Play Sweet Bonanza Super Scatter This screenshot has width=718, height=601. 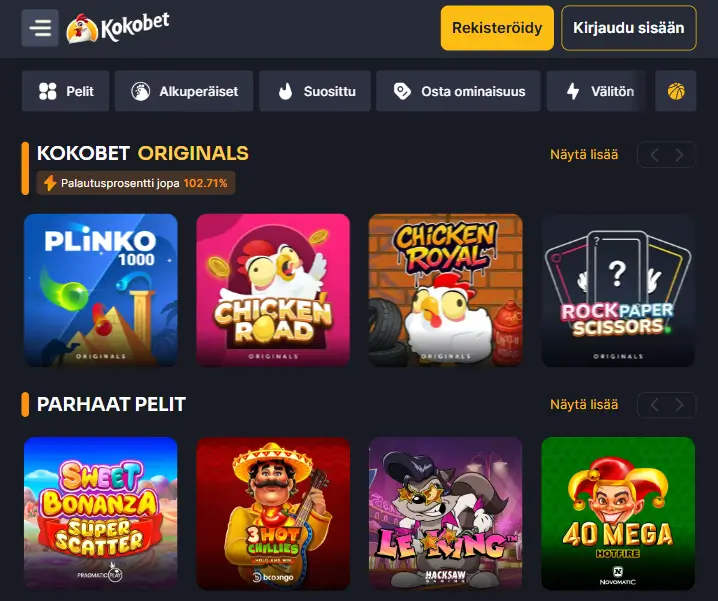tap(101, 514)
